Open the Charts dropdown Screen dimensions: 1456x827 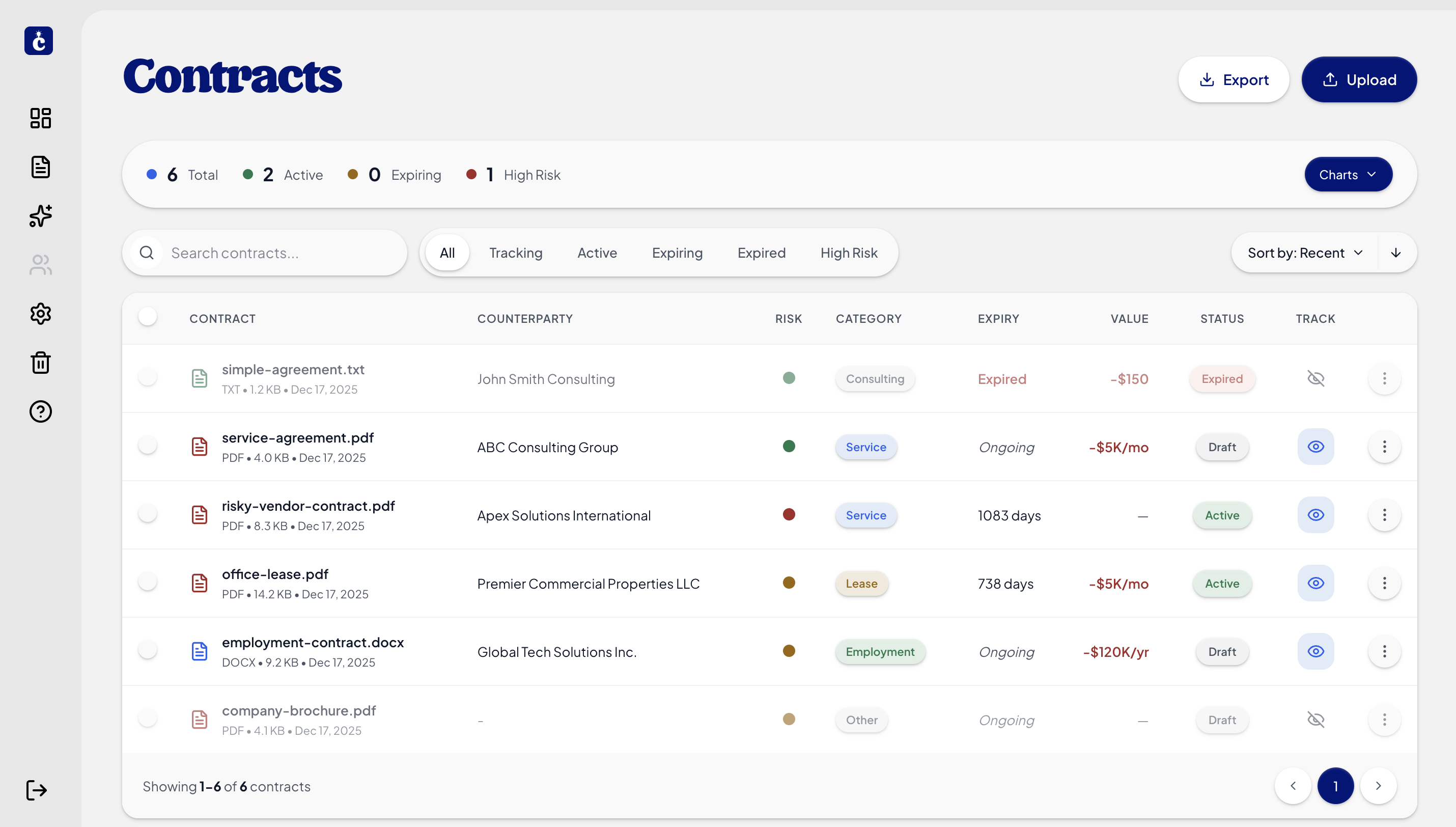coord(1348,174)
